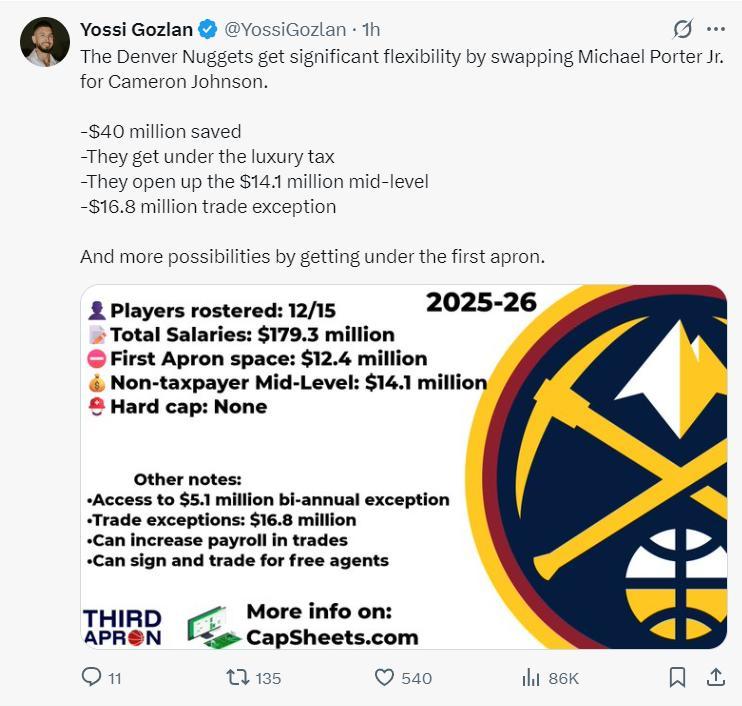Open the view analytics bar chart icon

[x=531, y=678]
